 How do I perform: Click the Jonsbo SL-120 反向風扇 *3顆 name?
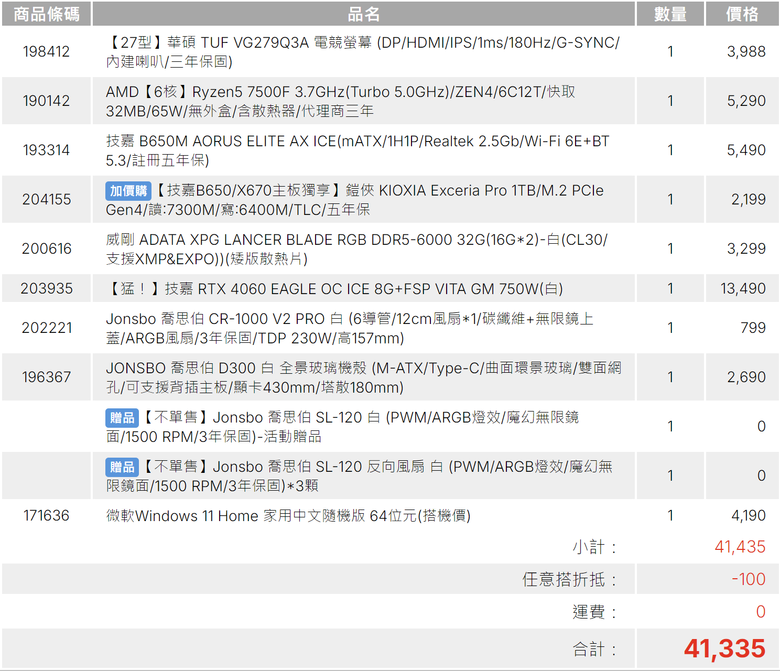coord(359,476)
